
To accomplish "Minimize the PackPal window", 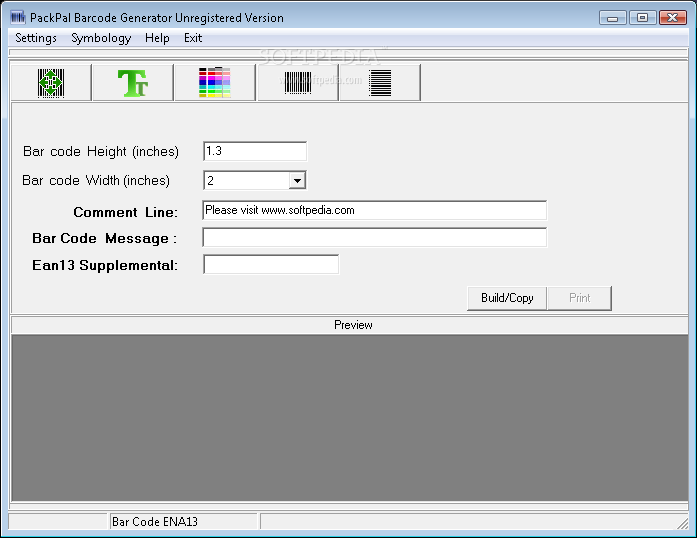I will tap(613, 18).
